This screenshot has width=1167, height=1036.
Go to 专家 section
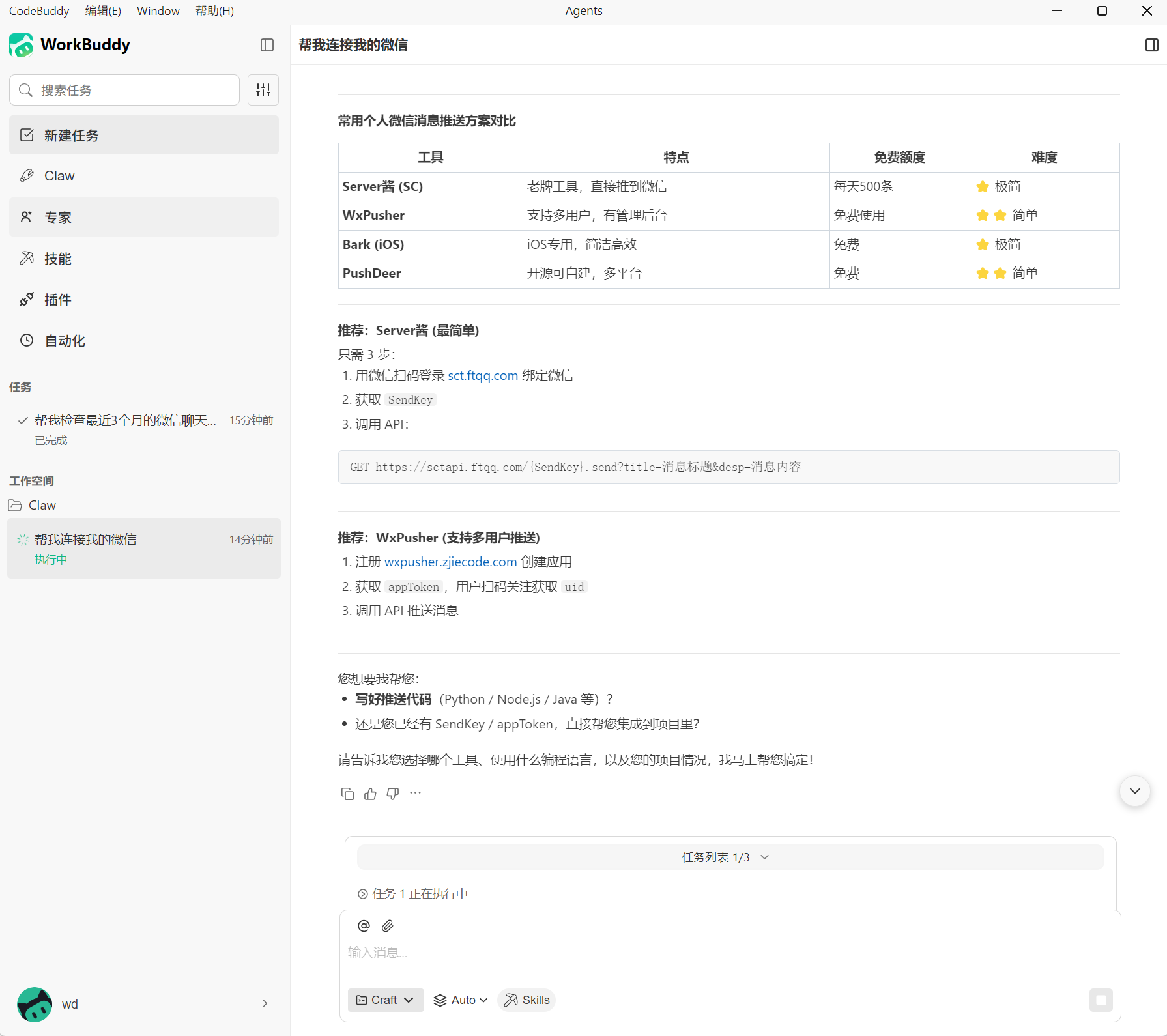click(x=144, y=217)
